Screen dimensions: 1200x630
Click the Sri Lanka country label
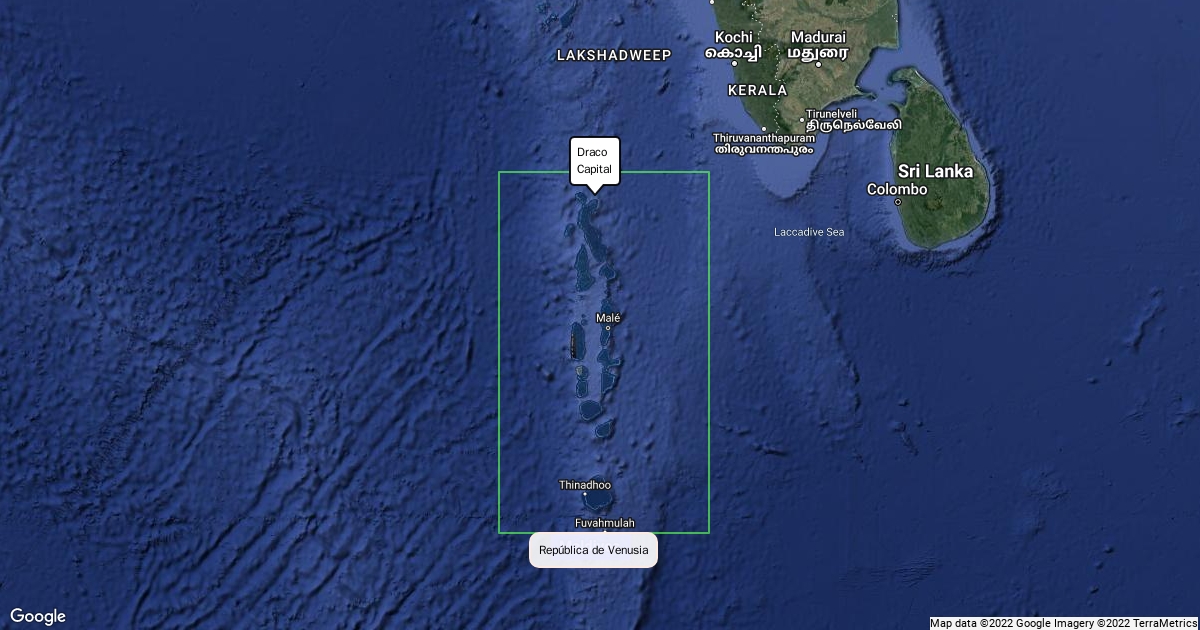pos(935,171)
